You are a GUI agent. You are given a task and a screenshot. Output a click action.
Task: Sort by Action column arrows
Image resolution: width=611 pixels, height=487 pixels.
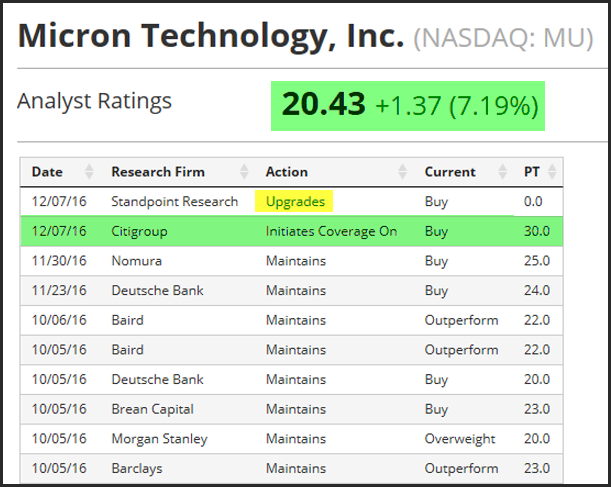point(403,172)
